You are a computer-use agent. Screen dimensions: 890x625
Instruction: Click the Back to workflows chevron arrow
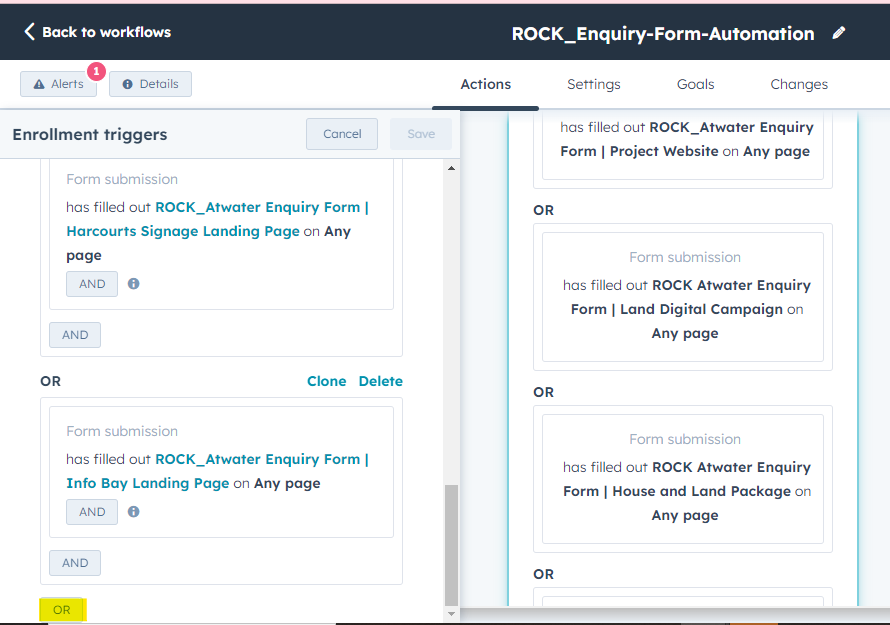pos(30,32)
